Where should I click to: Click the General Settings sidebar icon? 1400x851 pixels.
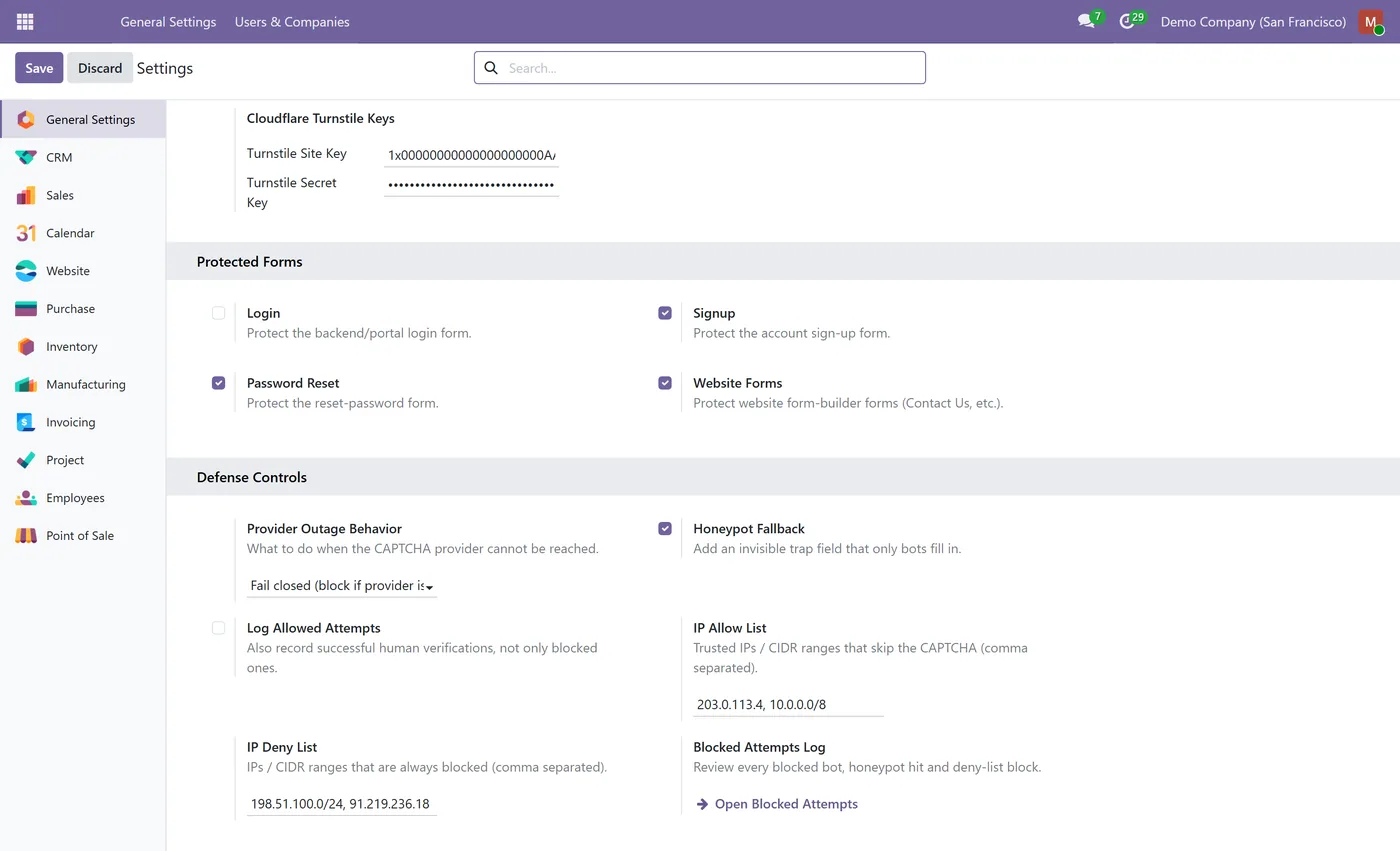(x=26, y=120)
